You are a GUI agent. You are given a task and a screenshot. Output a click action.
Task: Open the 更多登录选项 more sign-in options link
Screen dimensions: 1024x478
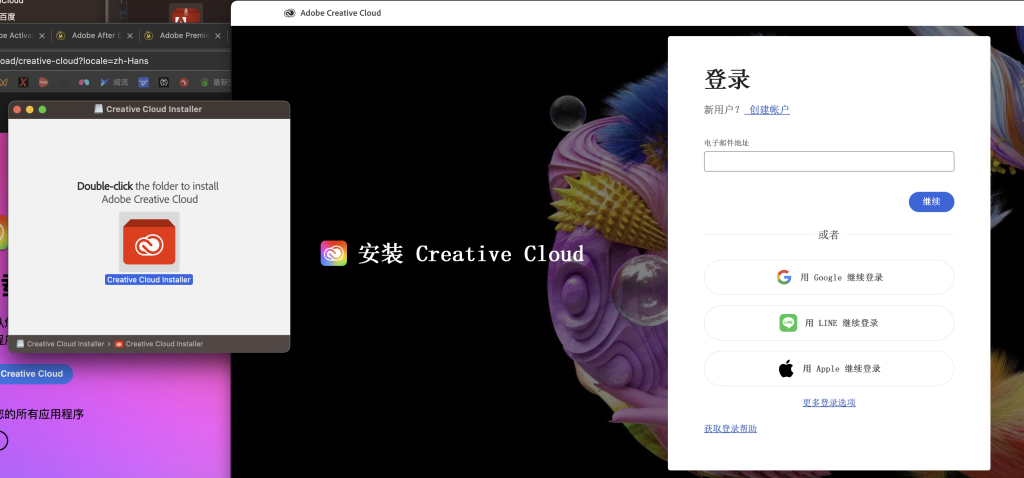coord(829,403)
